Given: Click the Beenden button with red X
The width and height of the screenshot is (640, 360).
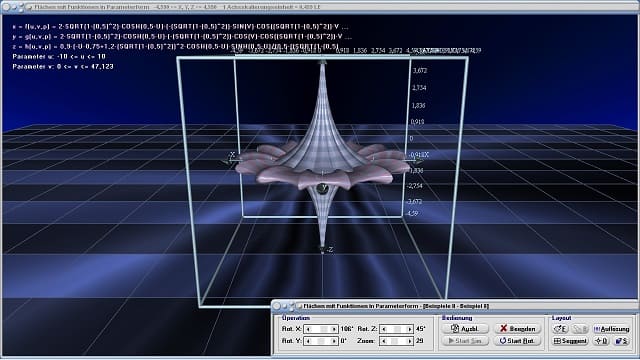Looking at the screenshot, I should pyautogui.click(x=517, y=329).
